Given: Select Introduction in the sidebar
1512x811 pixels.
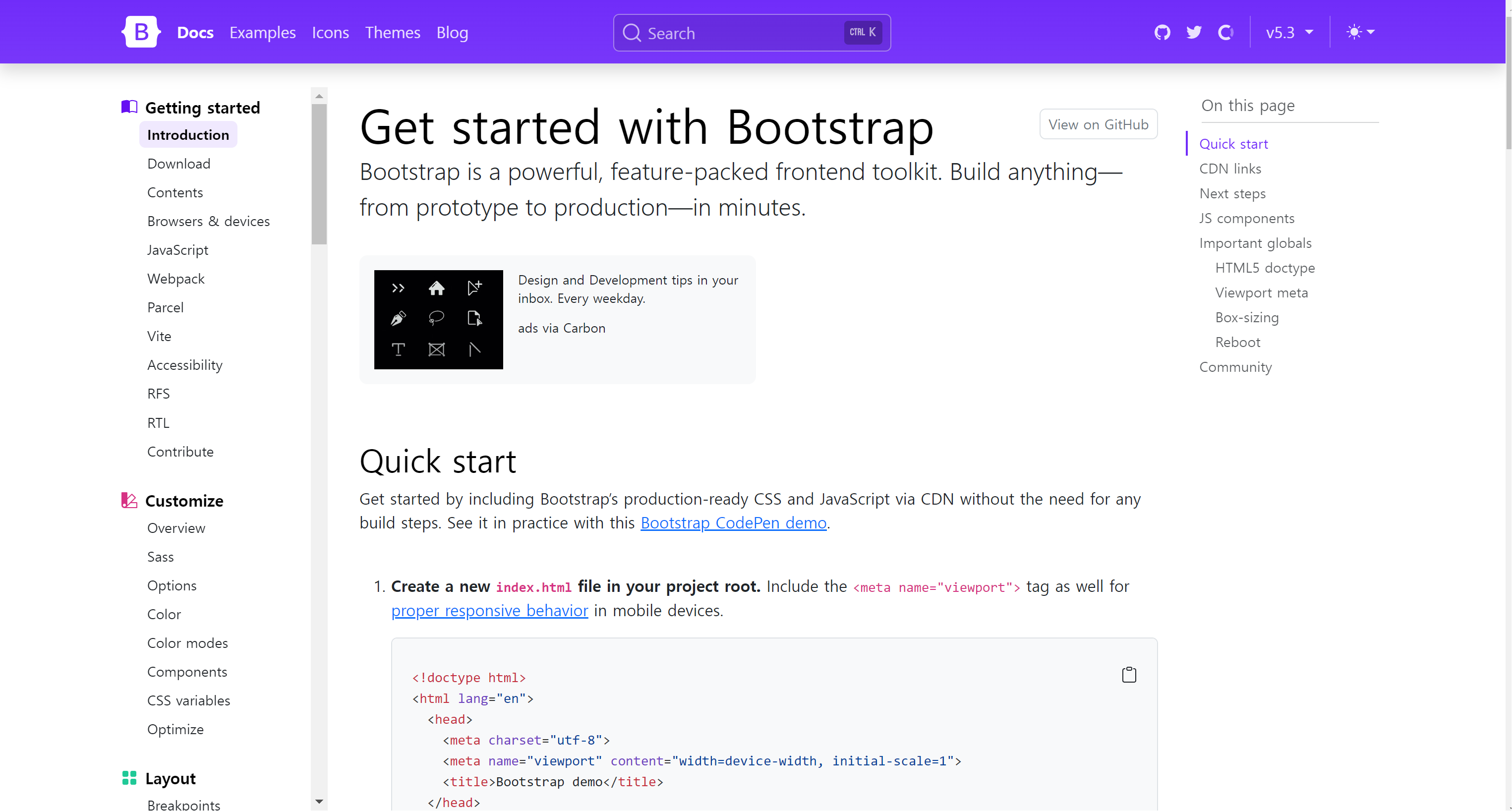Looking at the screenshot, I should click(x=188, y=134).
